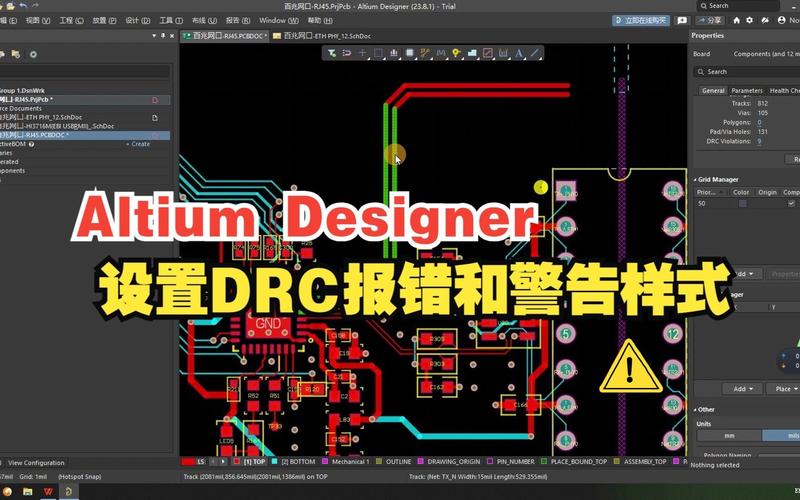Choose the Move objects cross tool
The width and height of the screenshot is (800, 500).
[363, 53]
